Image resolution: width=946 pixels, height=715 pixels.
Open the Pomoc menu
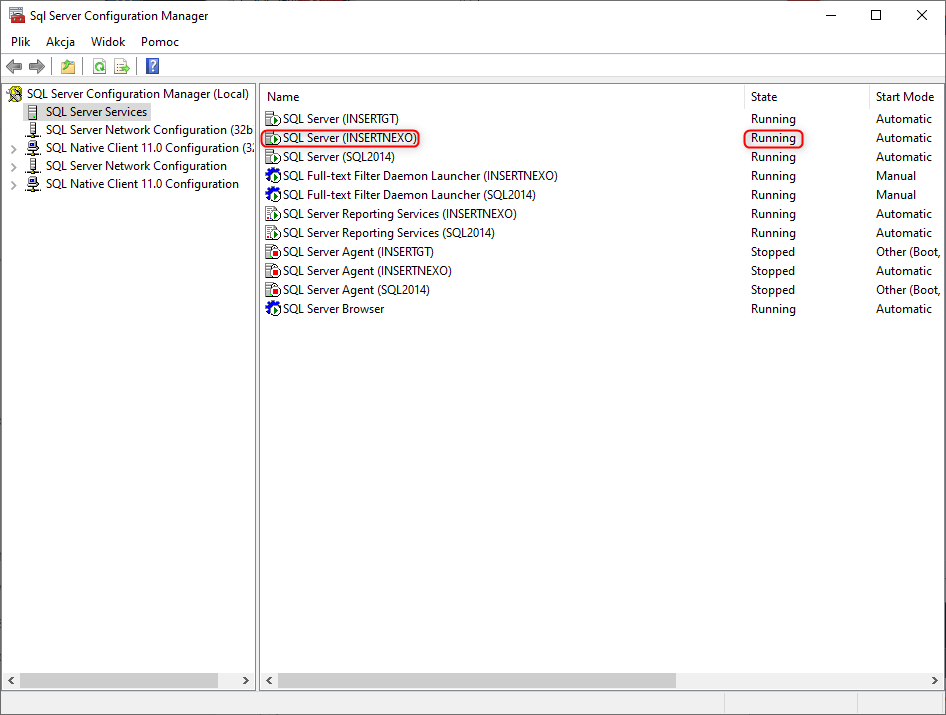[x=160, y=42]
